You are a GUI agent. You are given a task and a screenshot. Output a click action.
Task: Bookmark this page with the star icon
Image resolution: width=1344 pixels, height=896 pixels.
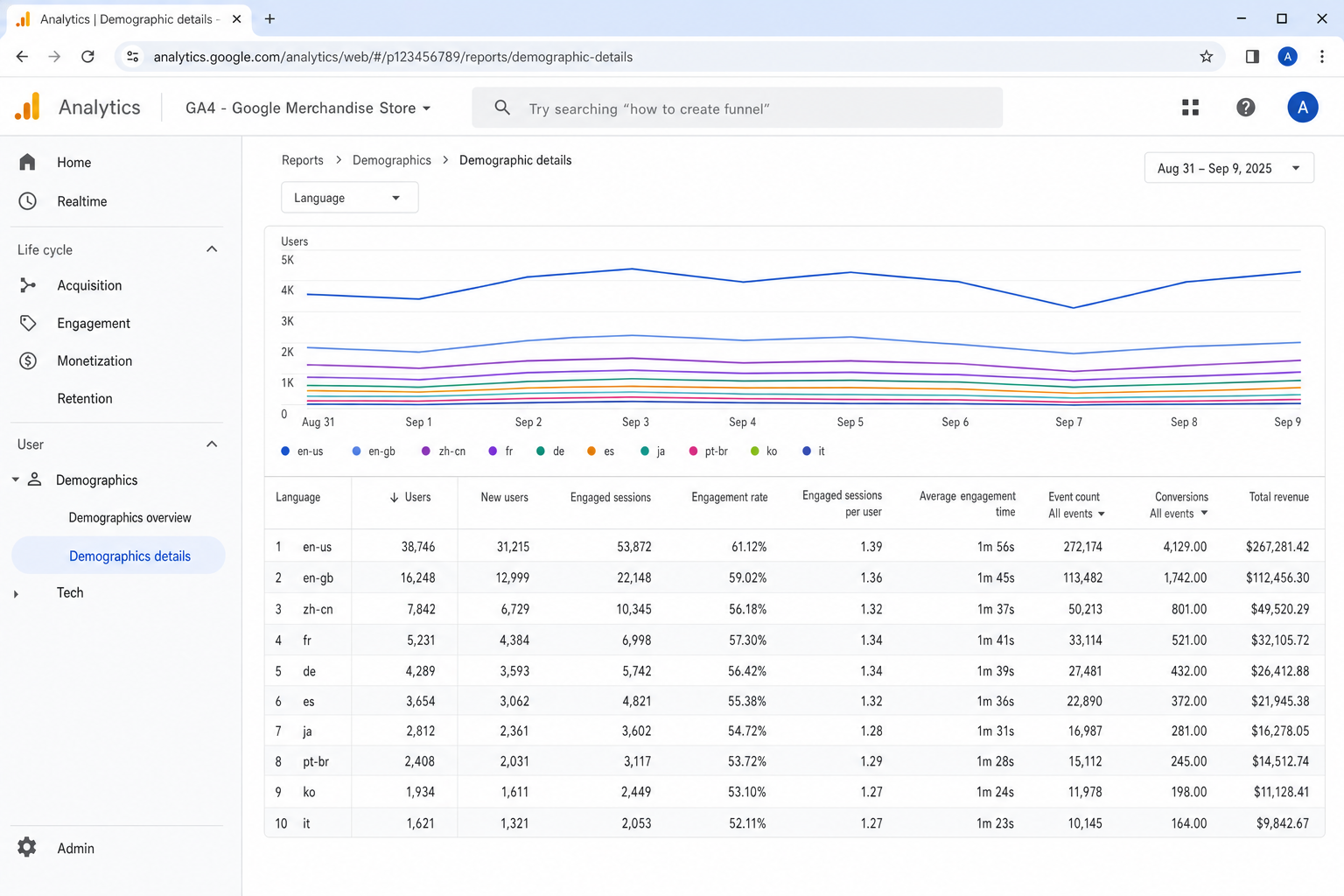[x=1207, y=57]
